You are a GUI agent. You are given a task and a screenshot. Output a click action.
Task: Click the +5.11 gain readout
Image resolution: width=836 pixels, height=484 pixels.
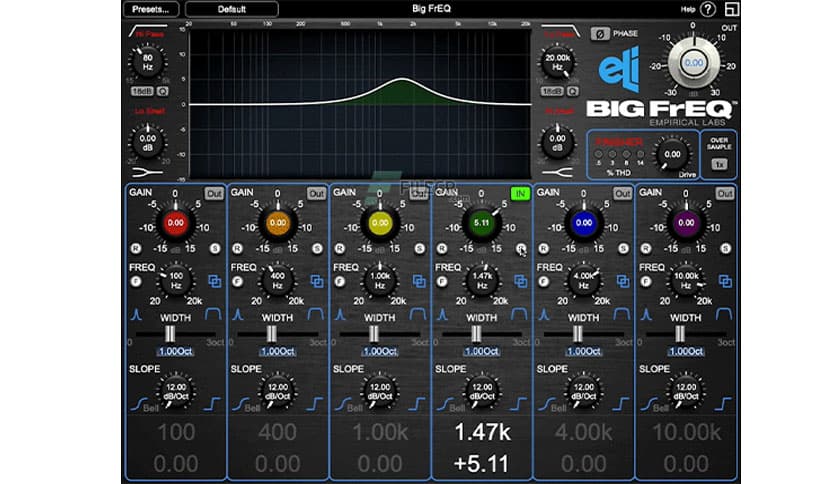[x=481, y=464]
